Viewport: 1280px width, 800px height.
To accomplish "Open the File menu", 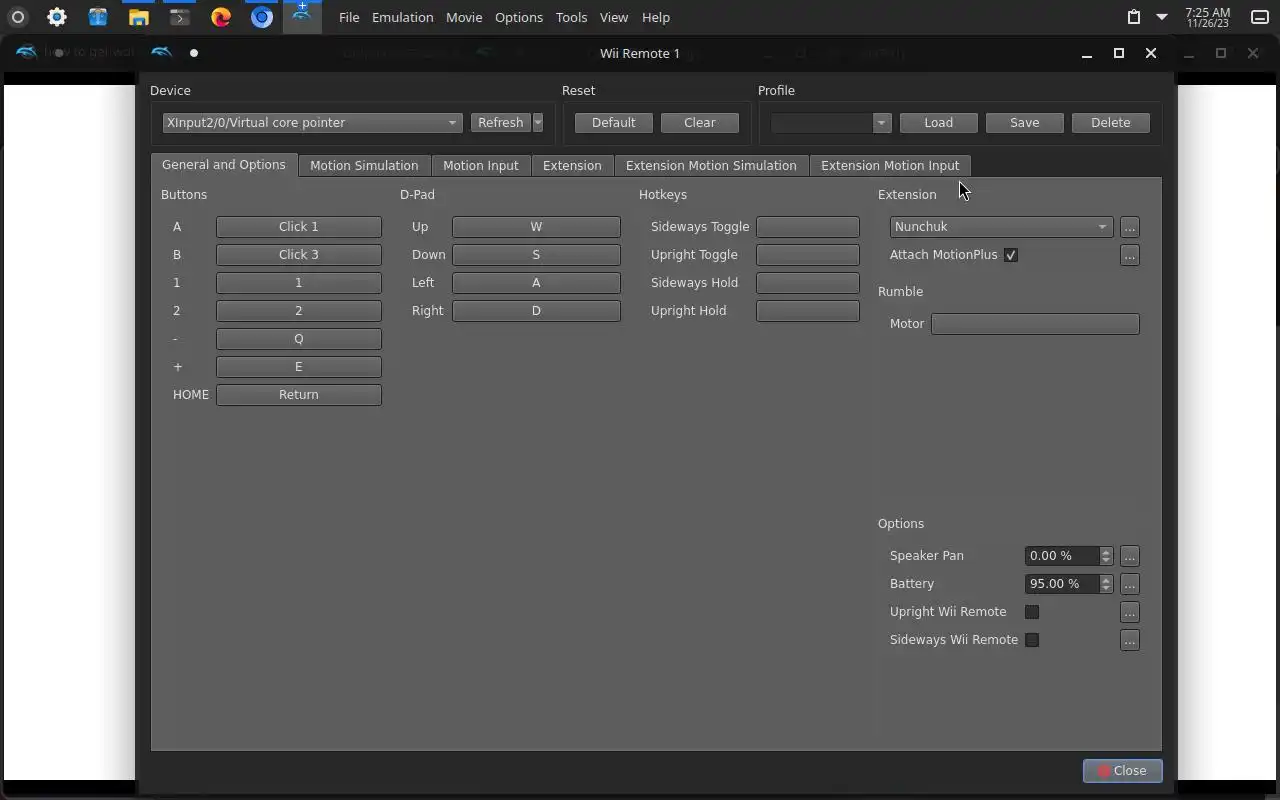I will point(349,17).
